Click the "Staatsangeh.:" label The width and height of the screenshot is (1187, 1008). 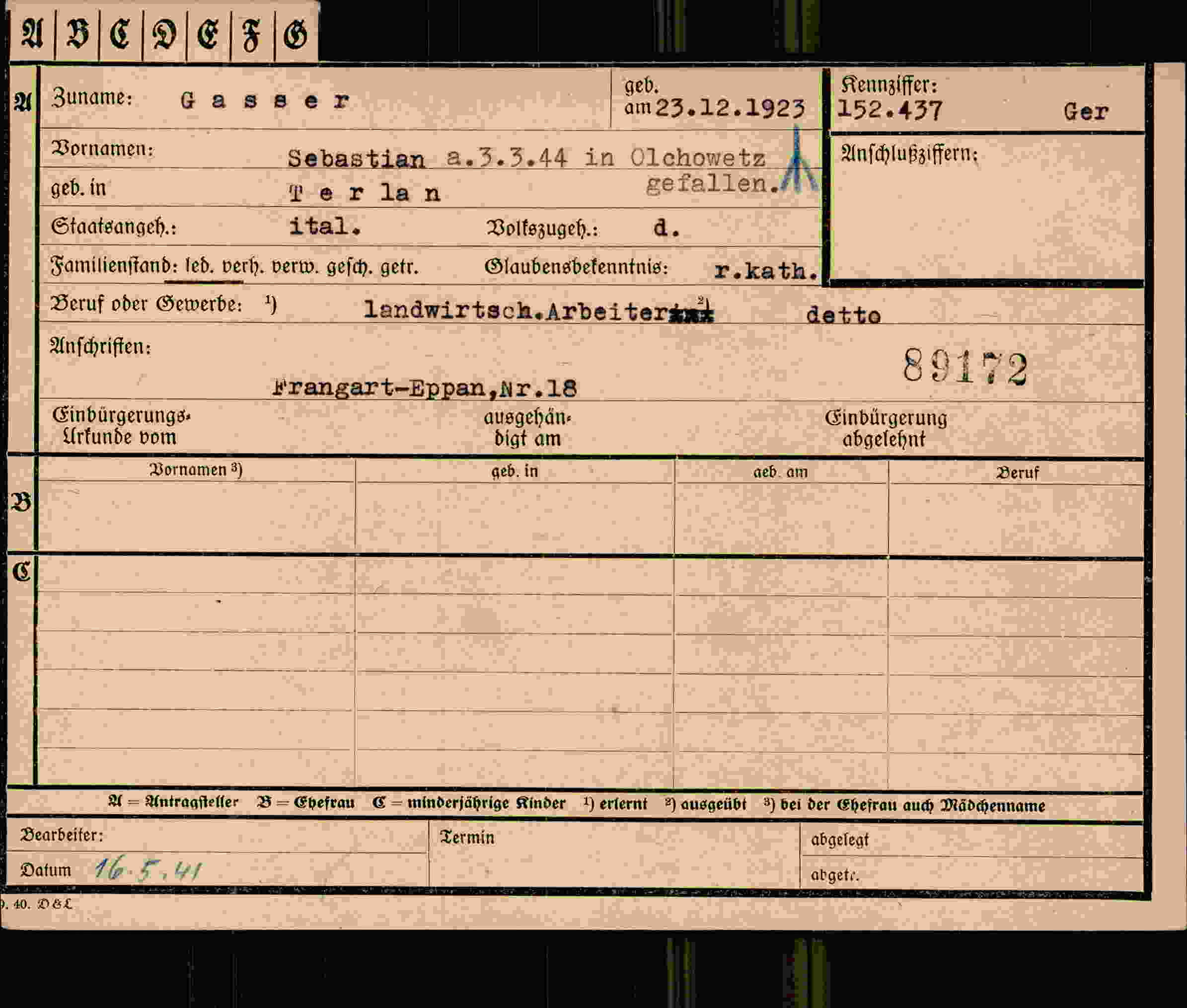coord(114,227)
